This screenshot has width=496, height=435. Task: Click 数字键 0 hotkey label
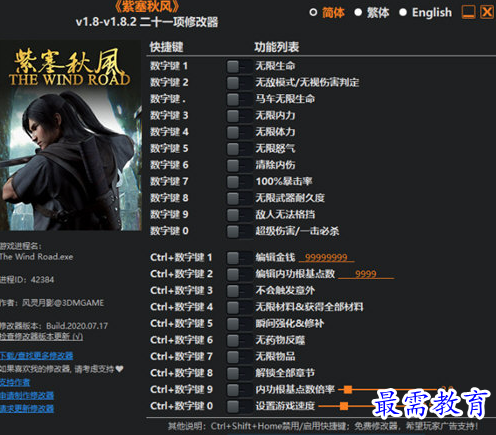[x=169, y=231]
